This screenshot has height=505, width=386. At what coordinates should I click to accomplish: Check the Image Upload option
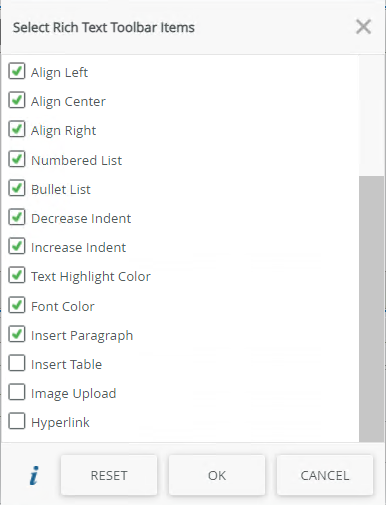pyautogui.click(x=17, y=392)
